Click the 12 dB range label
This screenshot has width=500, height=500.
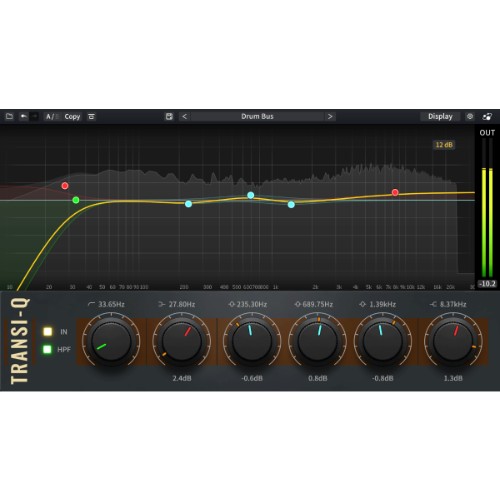(x=444, y=145)
